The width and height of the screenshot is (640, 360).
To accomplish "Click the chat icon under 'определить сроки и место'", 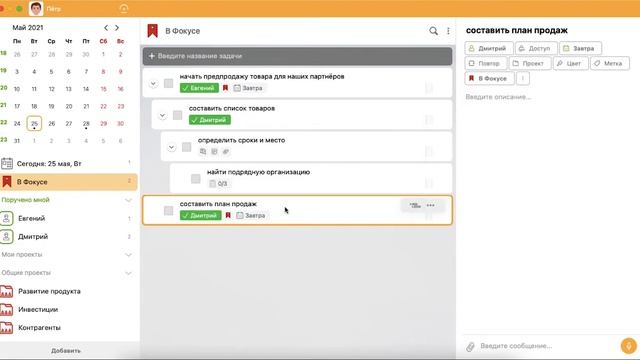I will click(203, 151).
